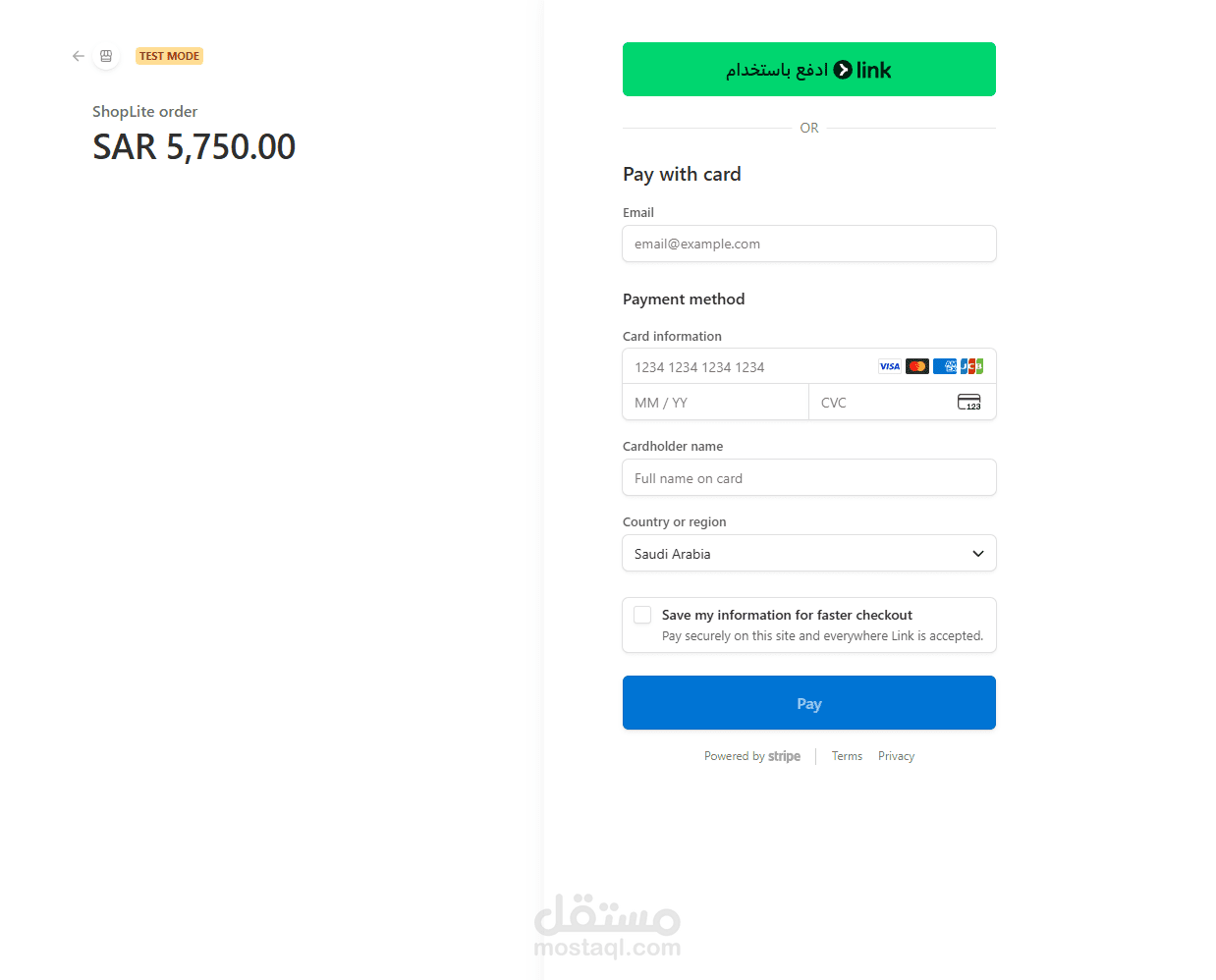
Task: Enable Save my information checkbox
Action: pyautogui.click(x=642, y=615)
